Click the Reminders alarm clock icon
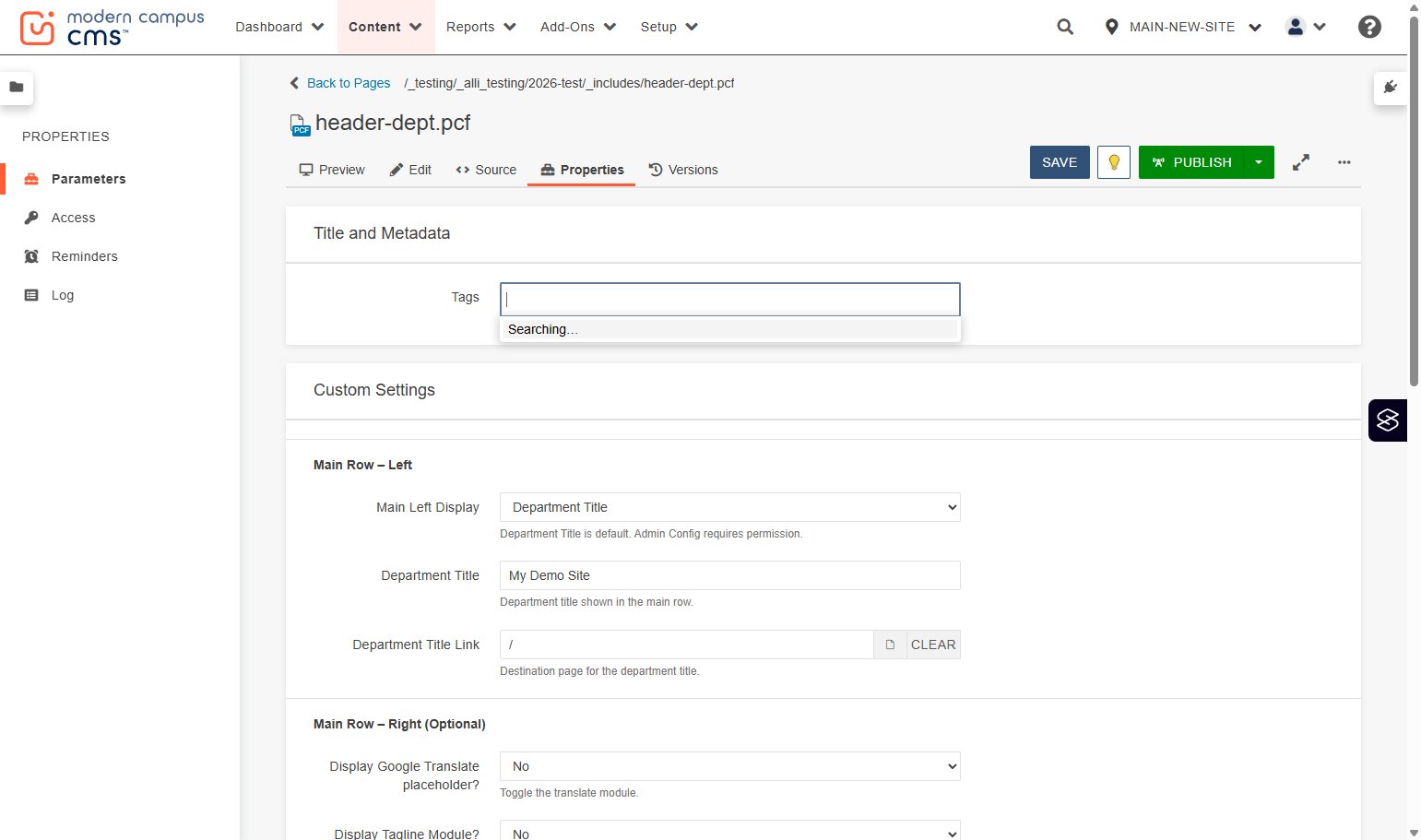This screenshot has width=1421, height=840. (31, 256)
